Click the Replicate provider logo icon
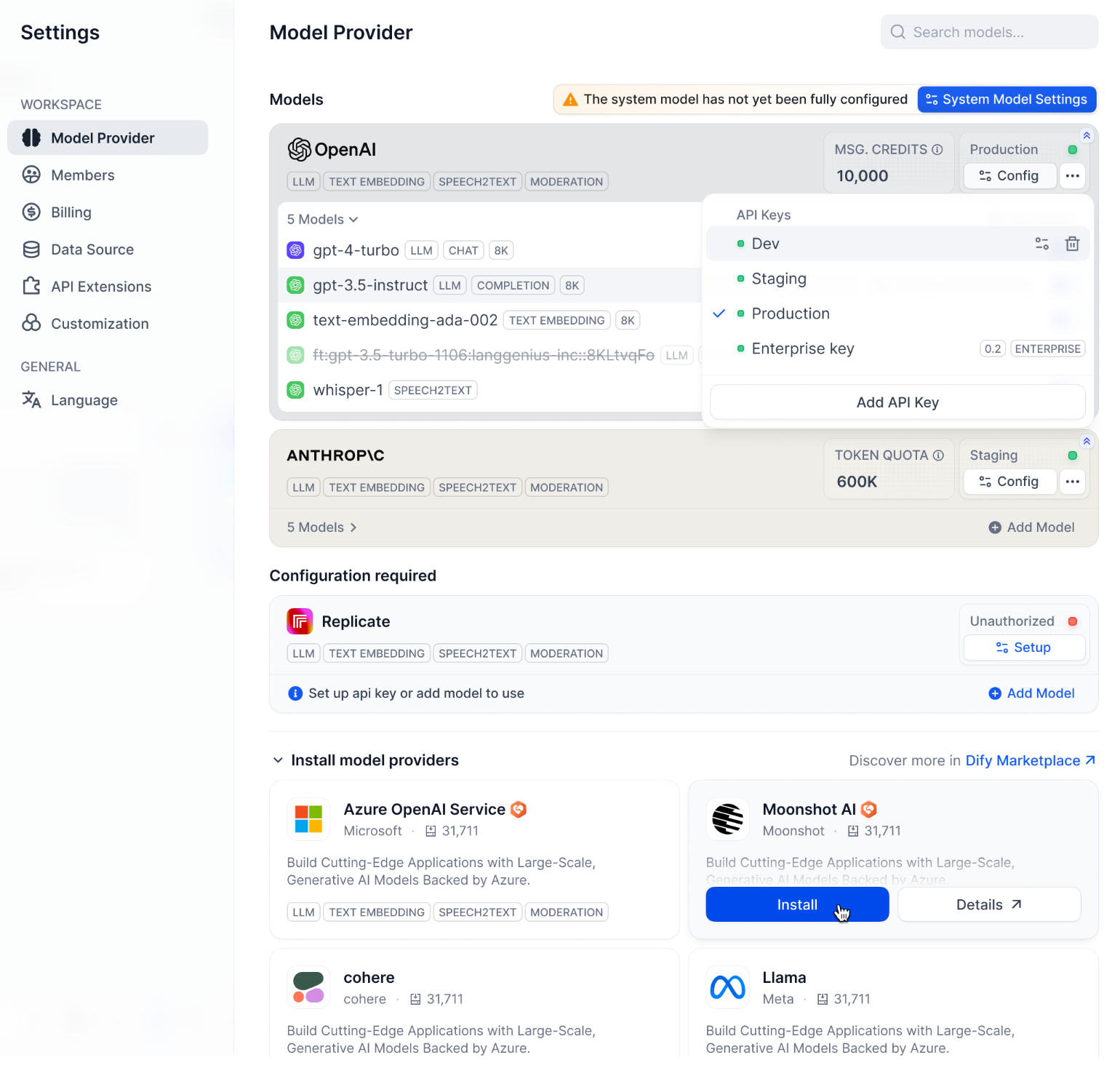The height and width of the screenshot is (1076, 1120). point(300,621)
